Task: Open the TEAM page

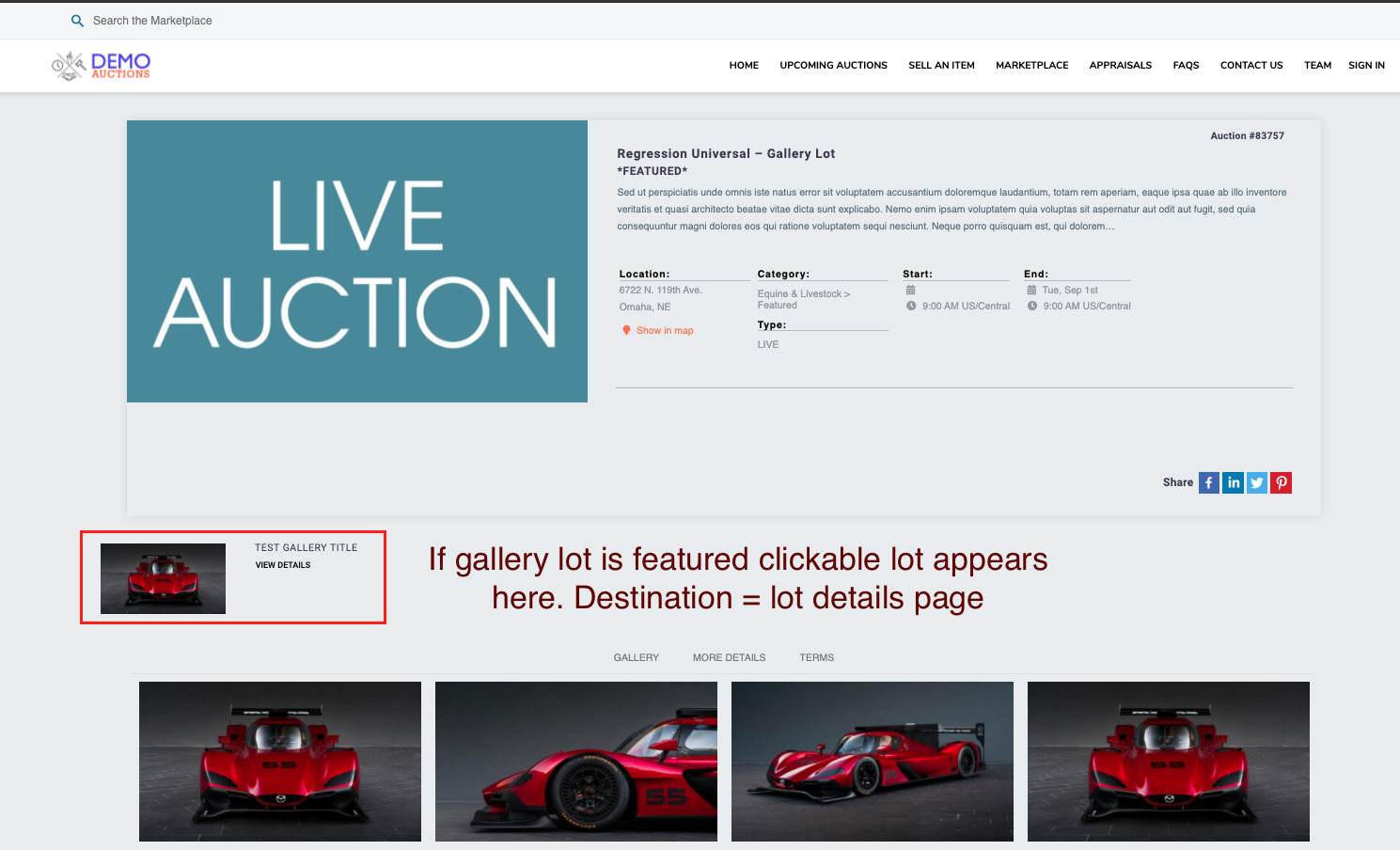Action: 1317,66
